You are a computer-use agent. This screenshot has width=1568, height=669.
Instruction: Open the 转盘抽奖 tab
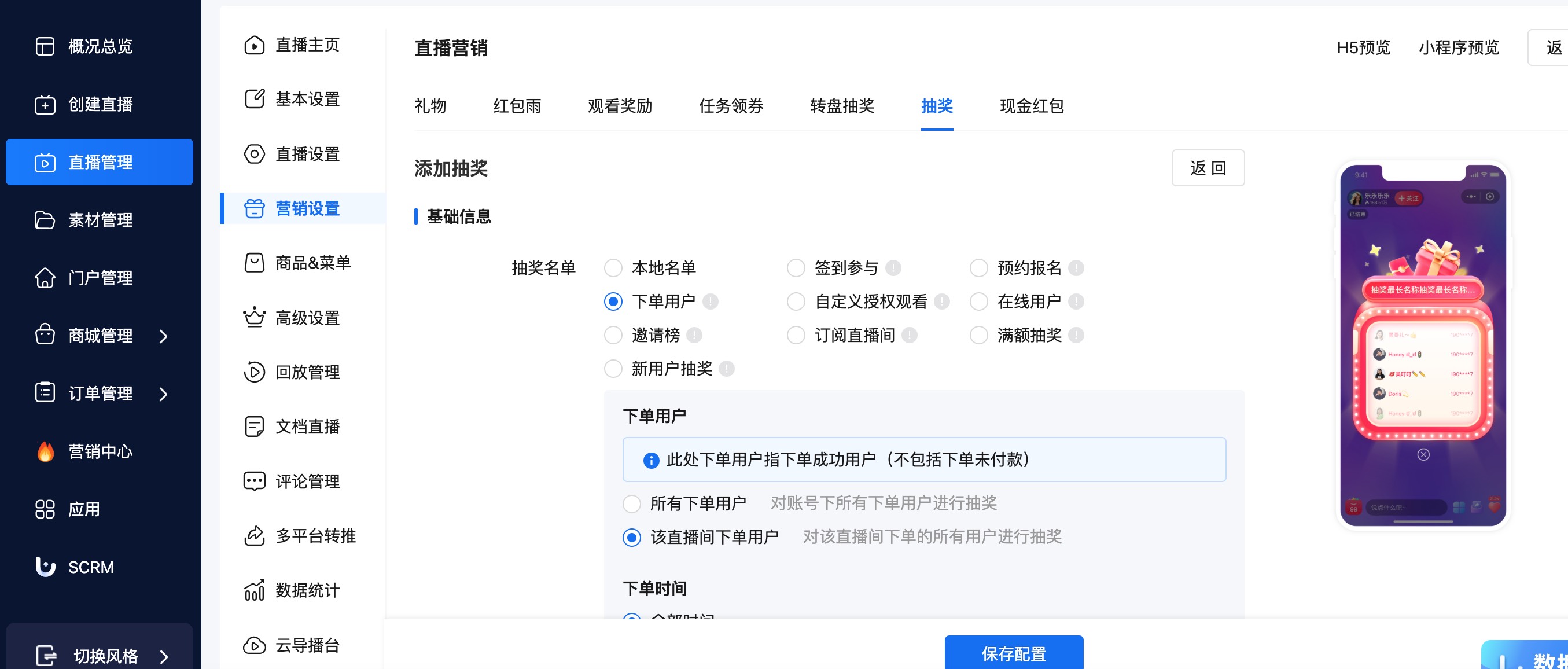(x=841, y=106)
